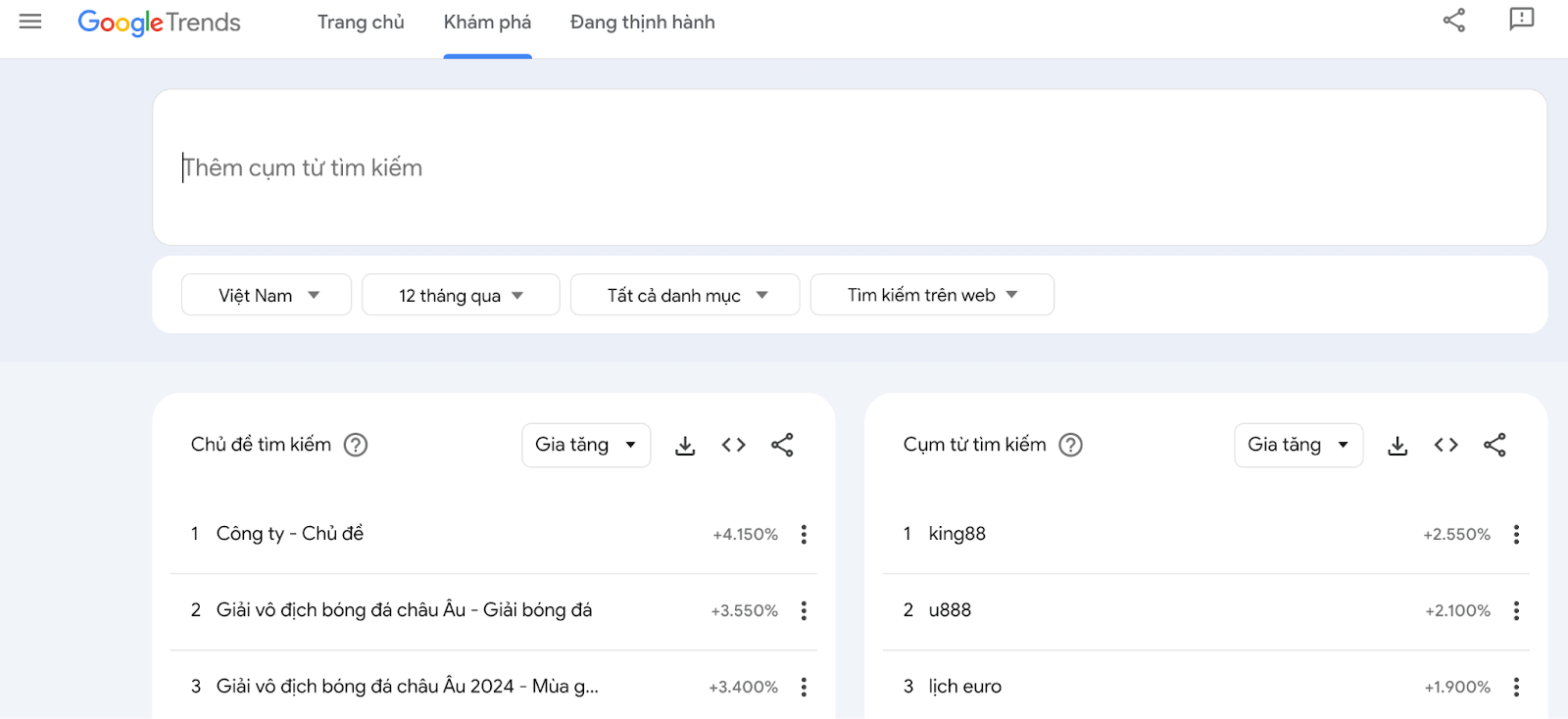Click the +3.400% value

[743, 688]
